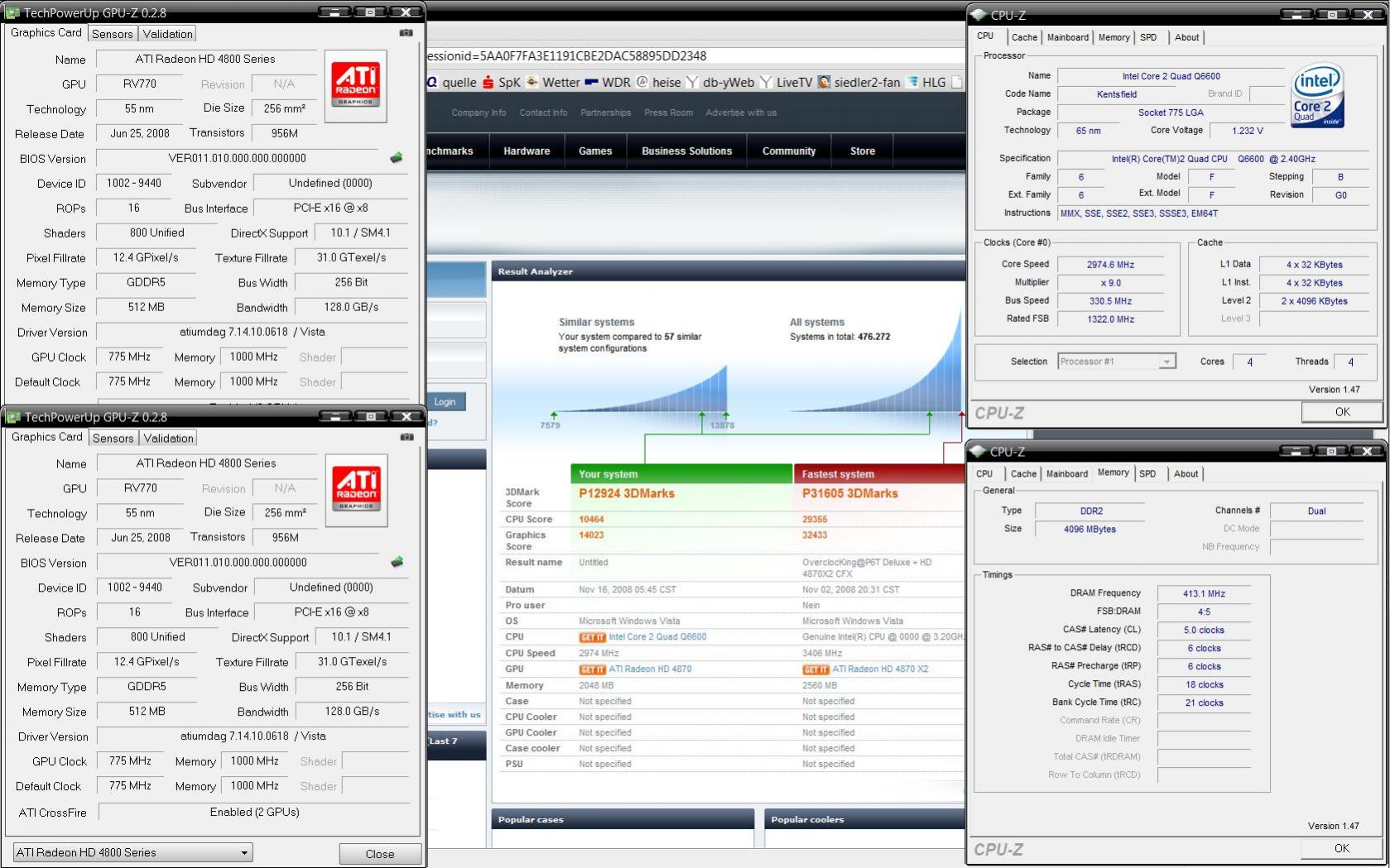Click the title bar icon of bottom GPU-Z window
Image resolution: width=1390 pixels, height=868 pixels.
point(13,417)
